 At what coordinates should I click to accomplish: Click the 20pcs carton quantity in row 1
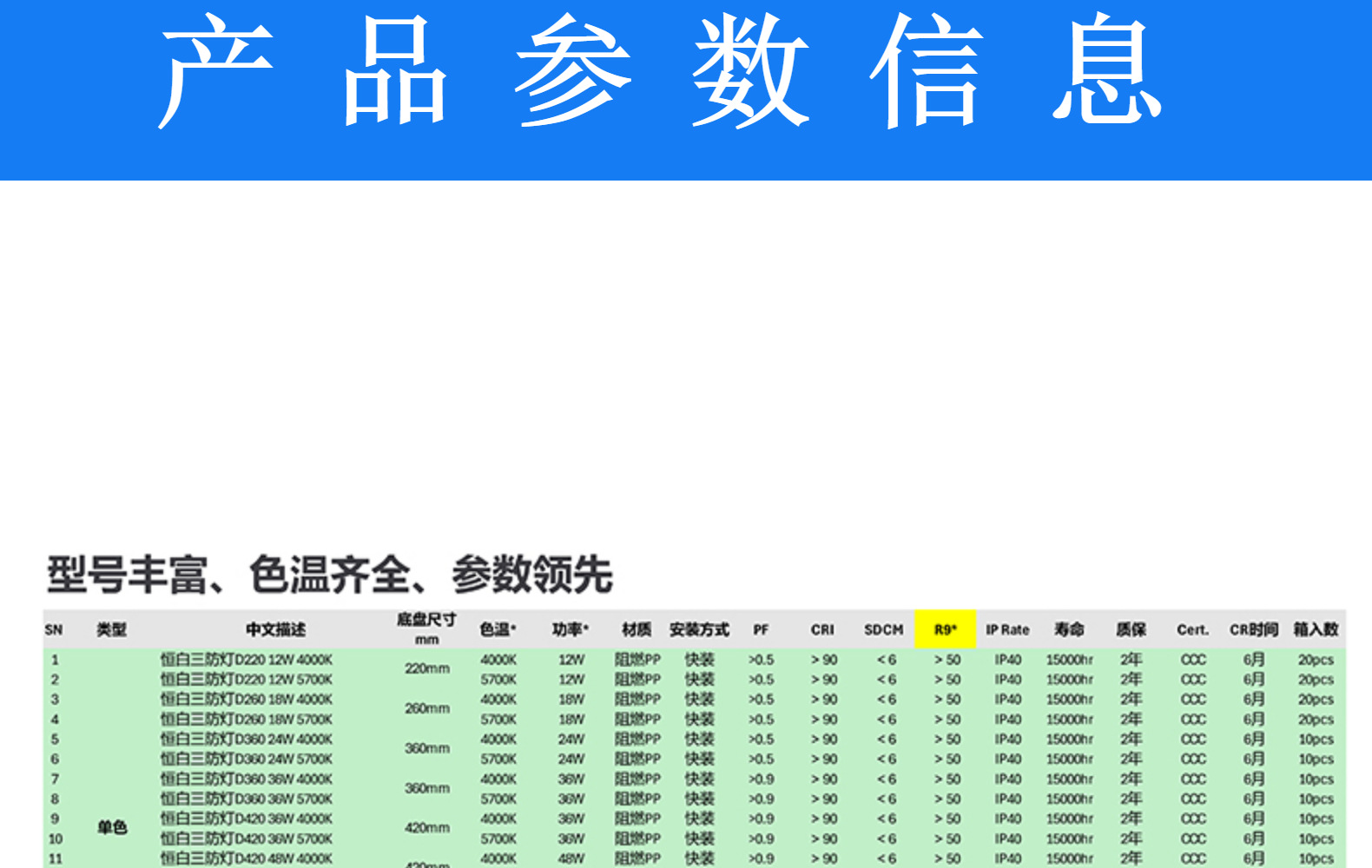(x=1316, y=660)
